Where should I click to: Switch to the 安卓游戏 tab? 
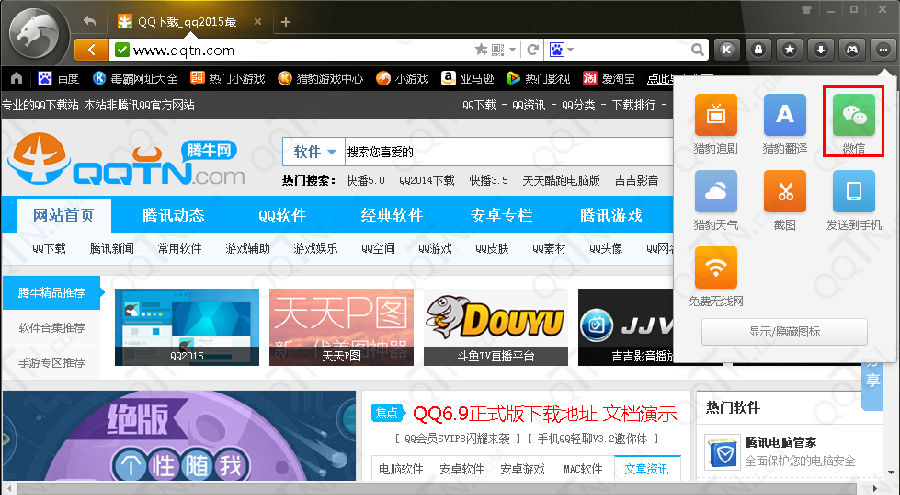522,469
